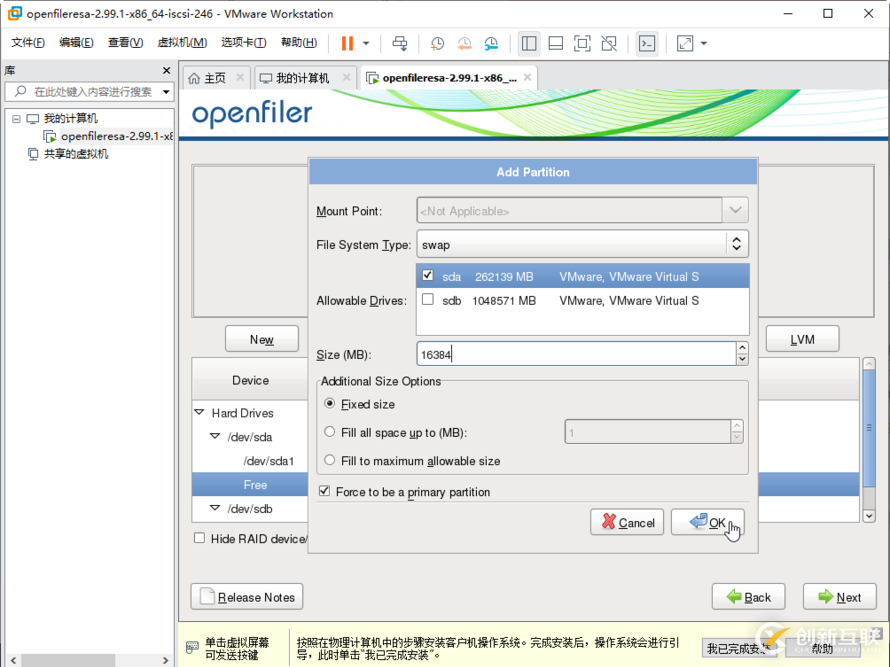Uncheck Force to be a primary partition
890x667 pixels.
(x=324, y=491)
